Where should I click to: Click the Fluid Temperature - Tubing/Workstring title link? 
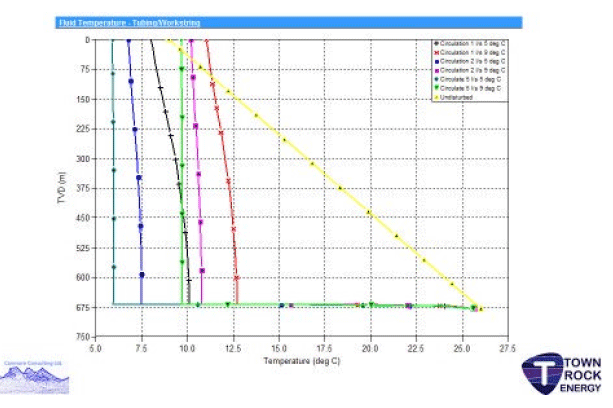pyautogui.click(x=129, y=23)
